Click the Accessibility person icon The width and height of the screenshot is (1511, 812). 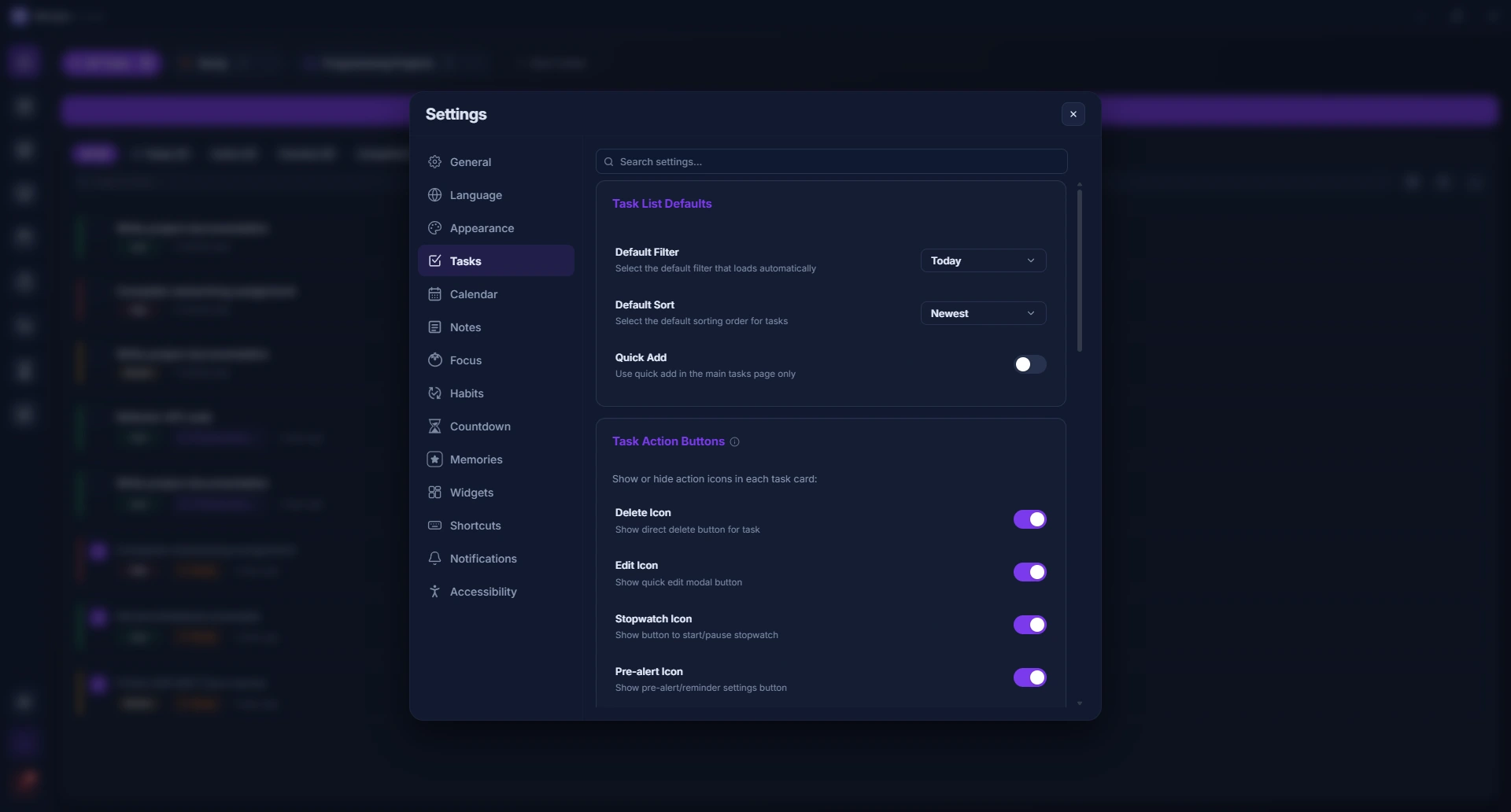tap(434, 592)
